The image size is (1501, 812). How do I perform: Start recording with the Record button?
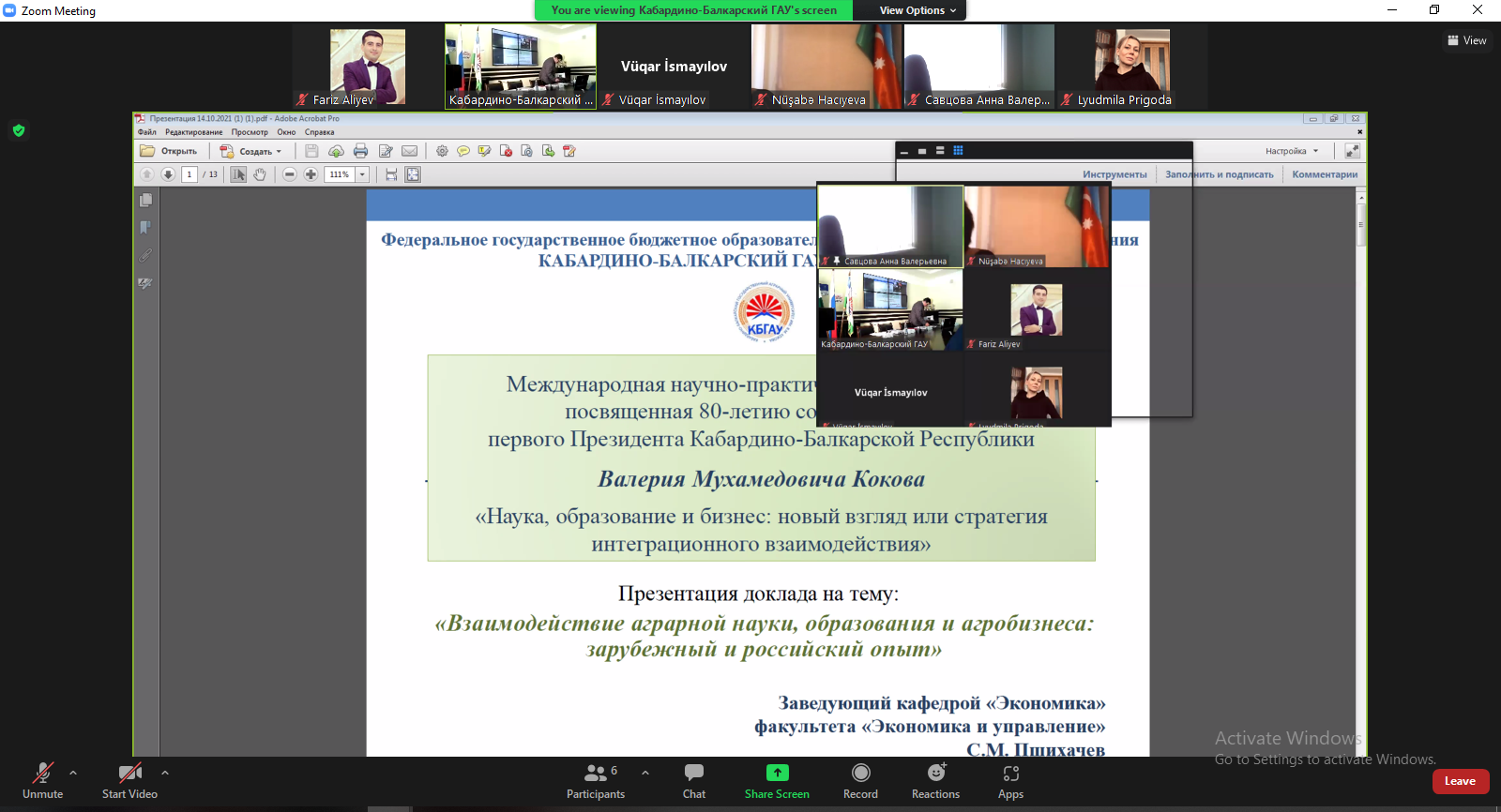860,780
